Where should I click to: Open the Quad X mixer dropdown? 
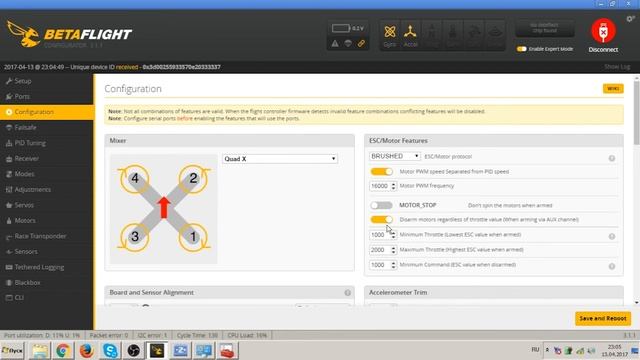pos(280,159)
